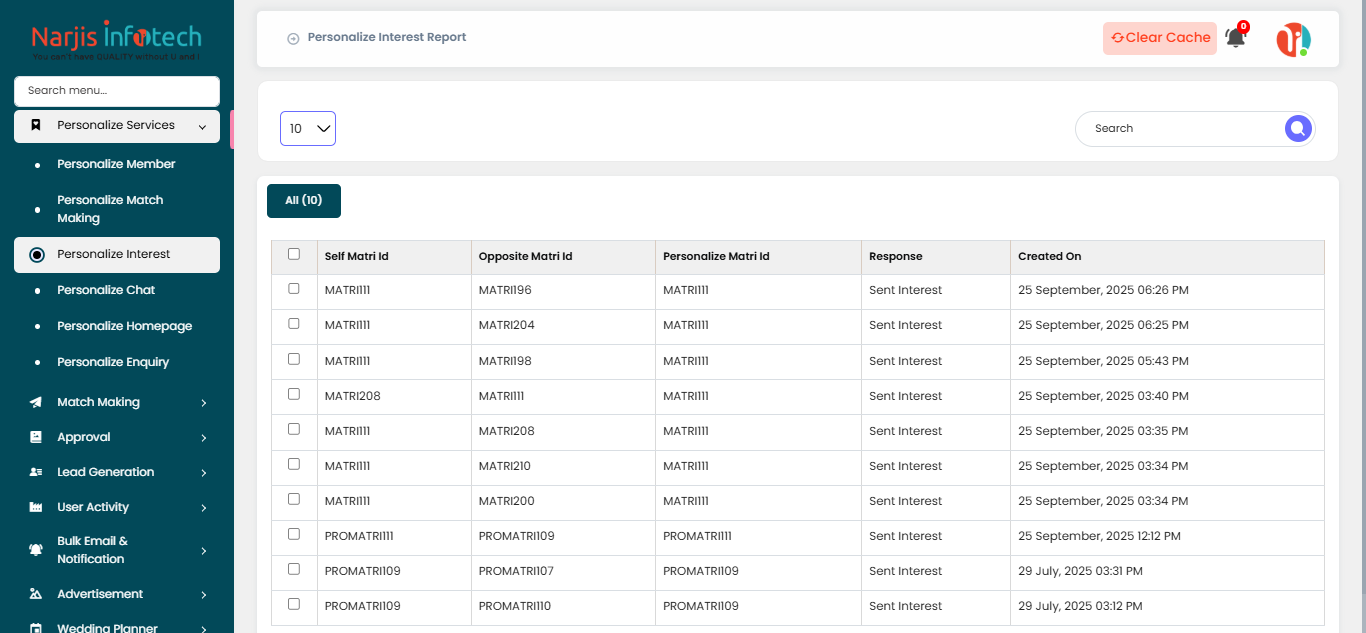Open Personalize Homepage menu item
The image size is (1366, 633).
point(124,326)
